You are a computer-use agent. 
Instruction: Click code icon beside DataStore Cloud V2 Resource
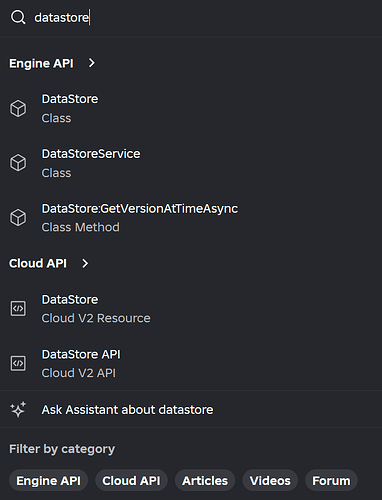(18, 309)
